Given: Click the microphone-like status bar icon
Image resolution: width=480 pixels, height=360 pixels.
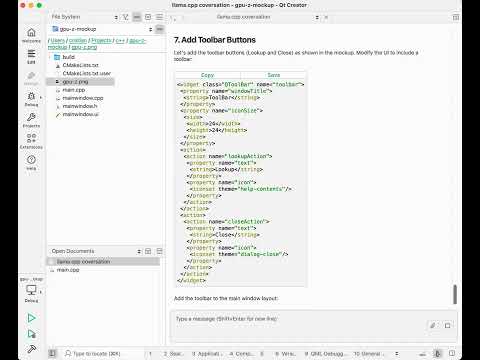Looking at the screenshot, I should tap(438, 353).
